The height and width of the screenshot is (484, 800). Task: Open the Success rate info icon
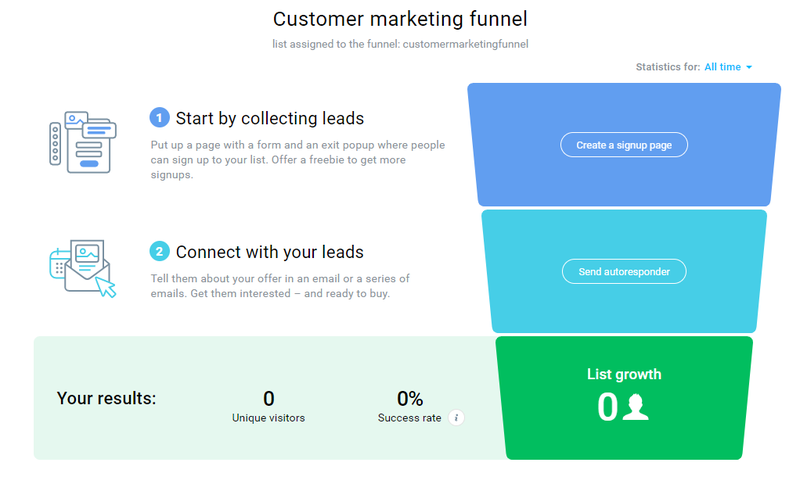(x=456, y=418)
